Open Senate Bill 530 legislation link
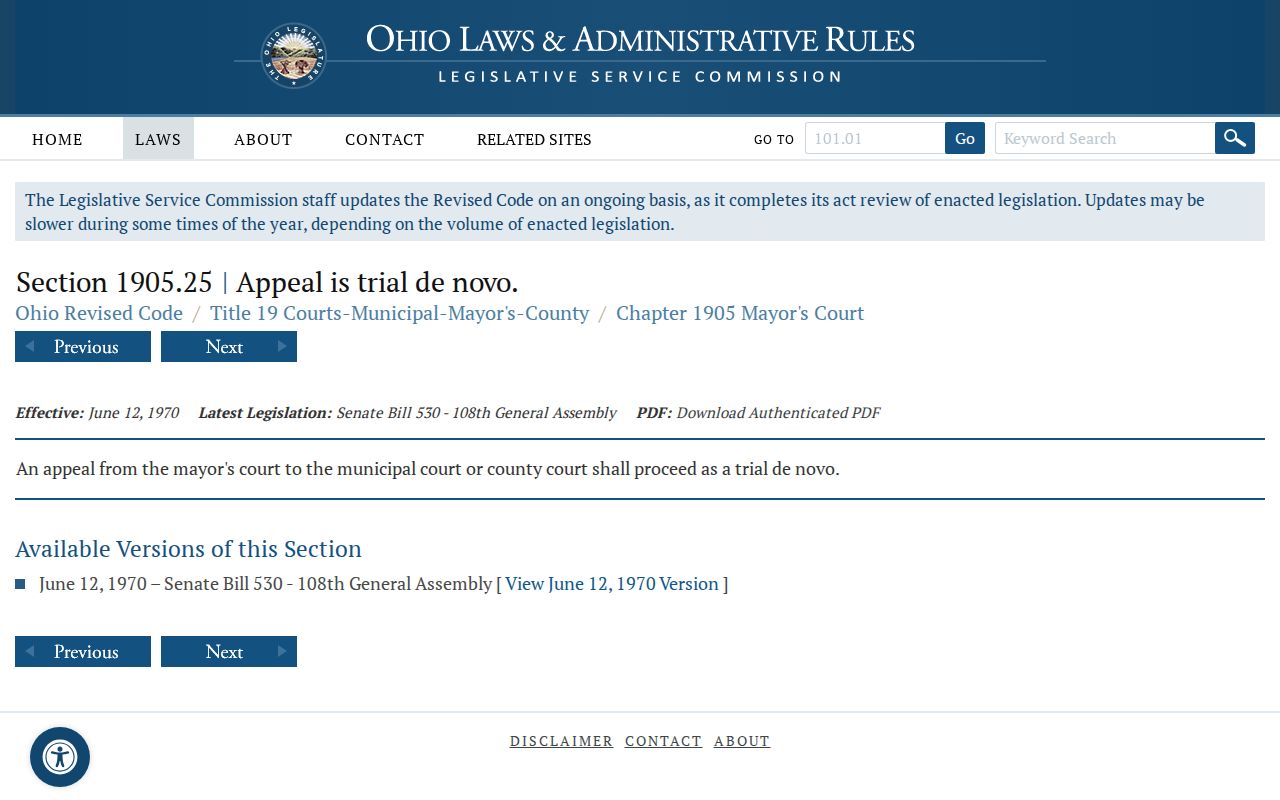This screenshot has height=800, width=1280. tap(476, 412)
